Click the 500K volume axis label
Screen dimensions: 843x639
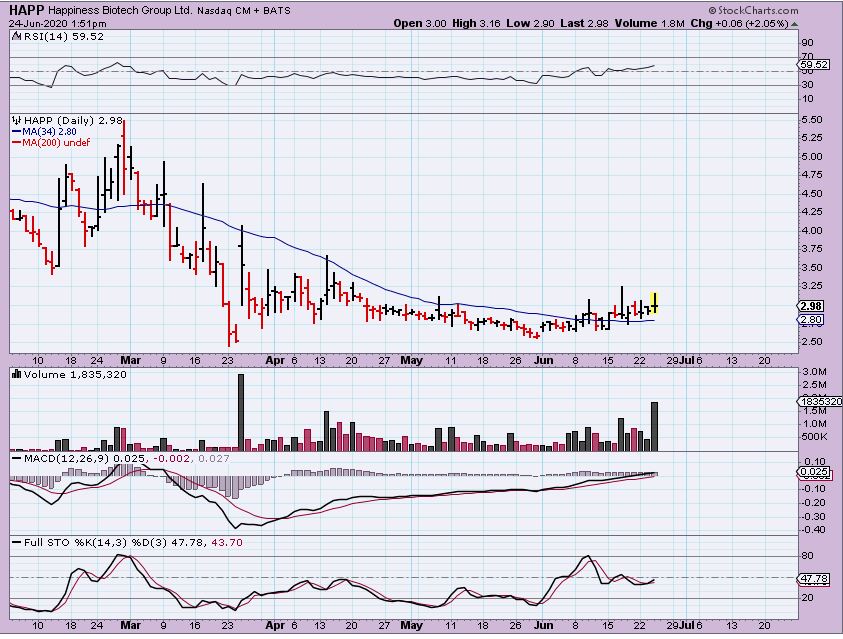pyautogui.click(x=813, y=436)
